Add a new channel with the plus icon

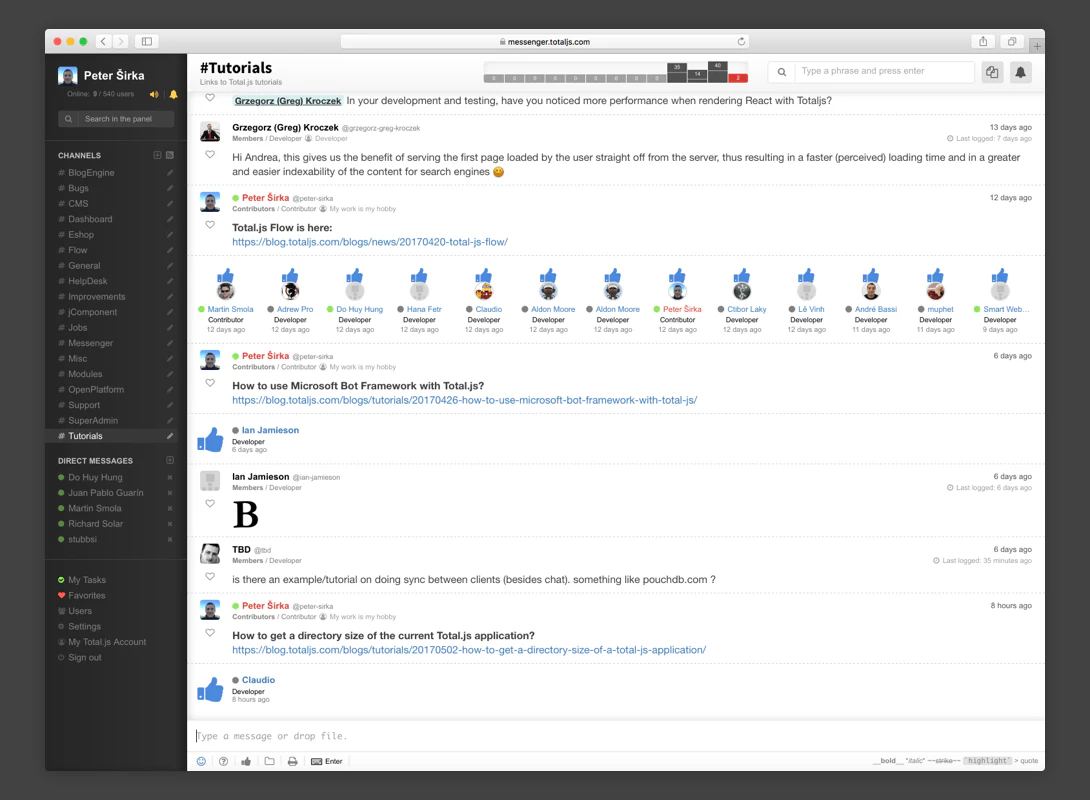[157, 155]
